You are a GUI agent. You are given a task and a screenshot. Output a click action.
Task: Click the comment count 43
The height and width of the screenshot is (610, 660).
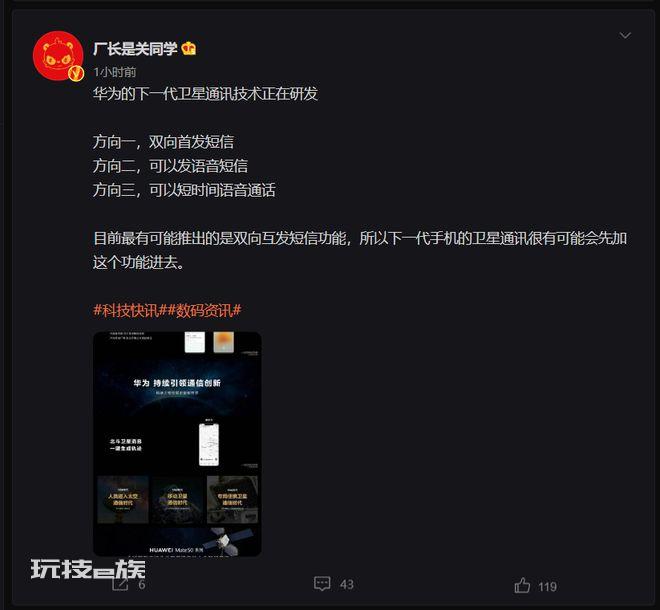click(346, 584)
